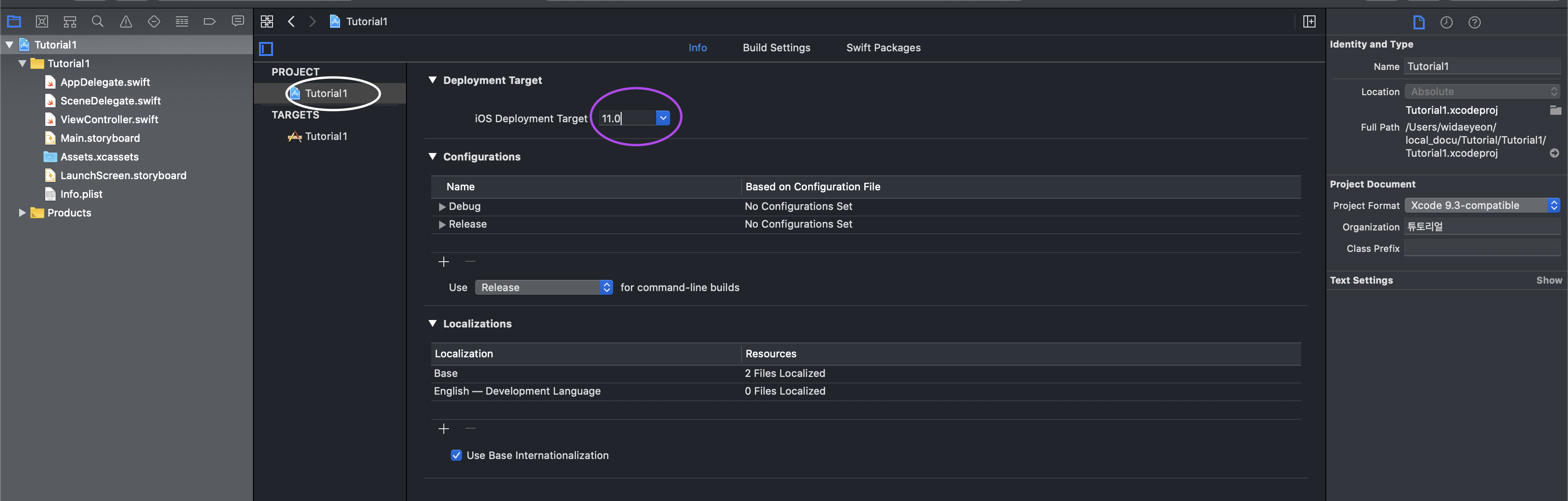Select the Base localization row
Screen dimensions: 1568x501
(866, 374)
